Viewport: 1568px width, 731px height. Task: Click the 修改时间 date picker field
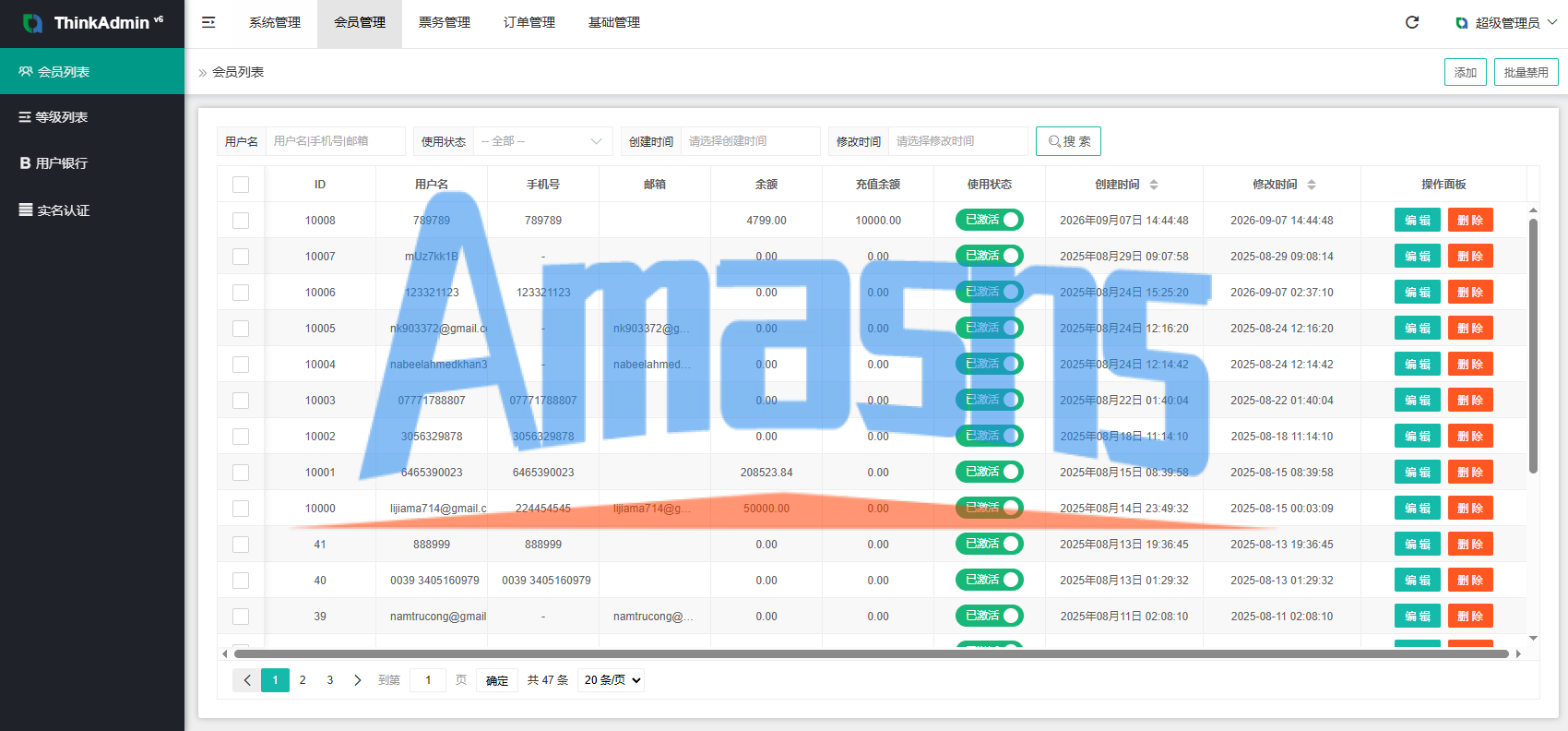958,141
